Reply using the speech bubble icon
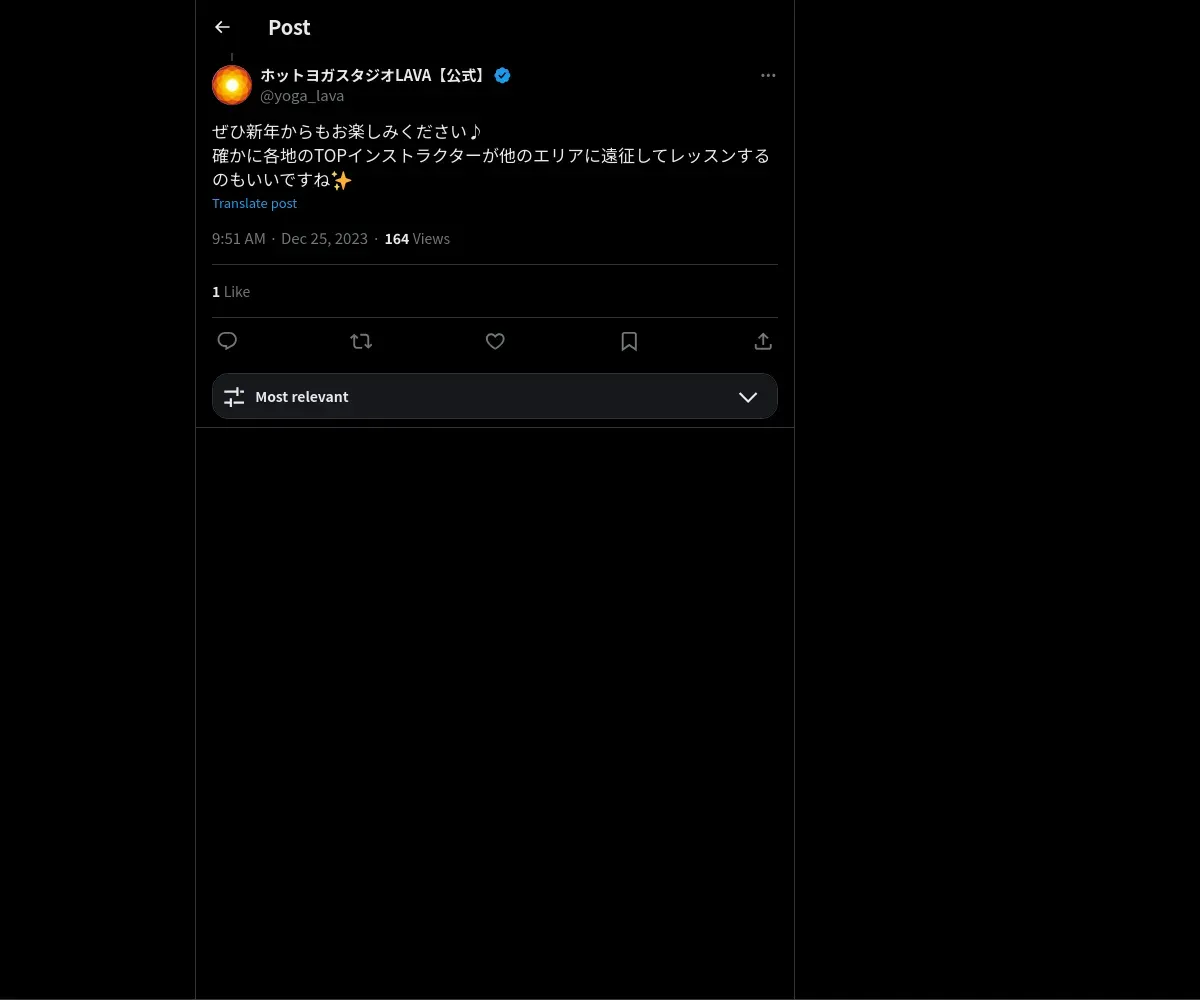 pos(227,341)
